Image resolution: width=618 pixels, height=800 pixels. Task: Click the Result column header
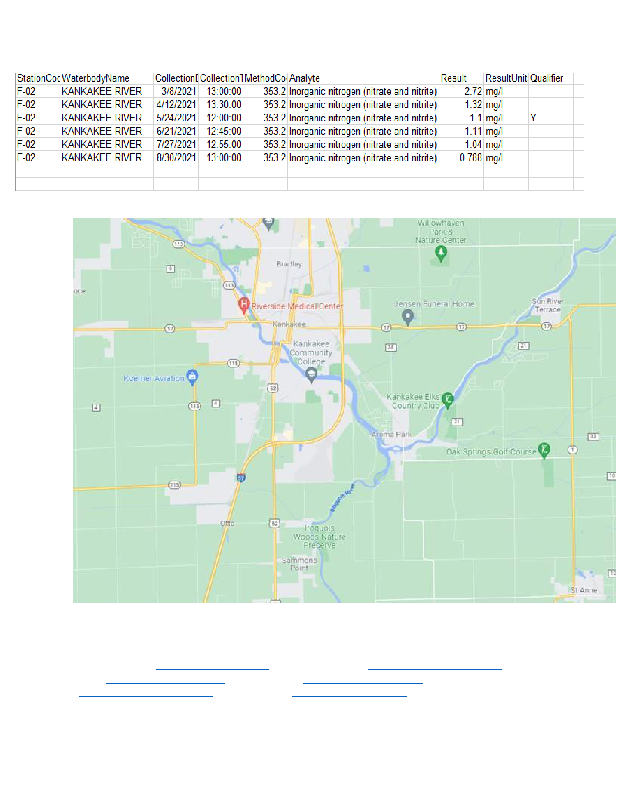click(455, 78)
